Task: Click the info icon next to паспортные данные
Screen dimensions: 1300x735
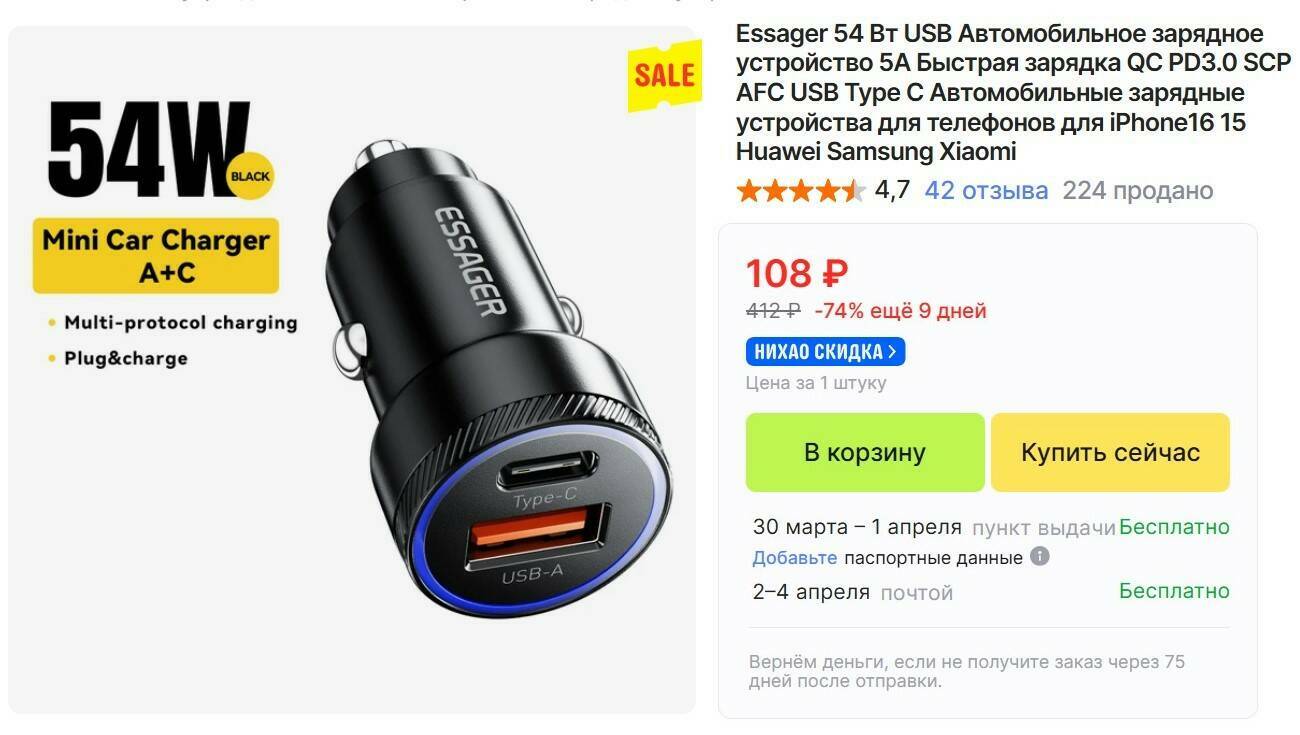Action: [x=1040, y=556]
